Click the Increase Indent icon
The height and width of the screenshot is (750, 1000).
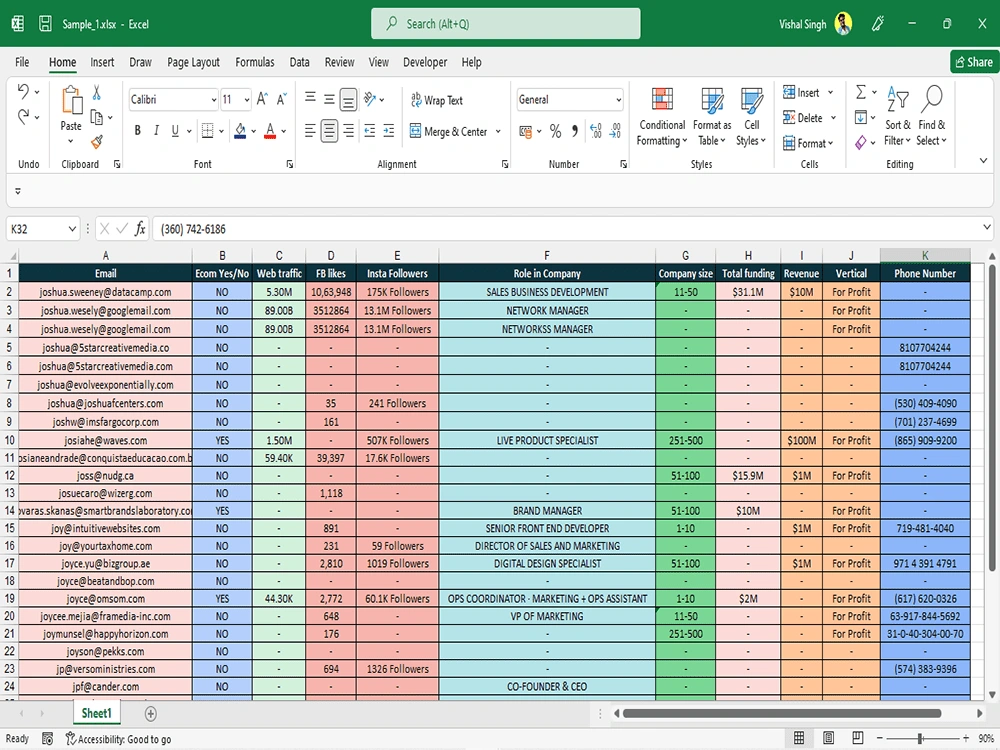point(388,131)
